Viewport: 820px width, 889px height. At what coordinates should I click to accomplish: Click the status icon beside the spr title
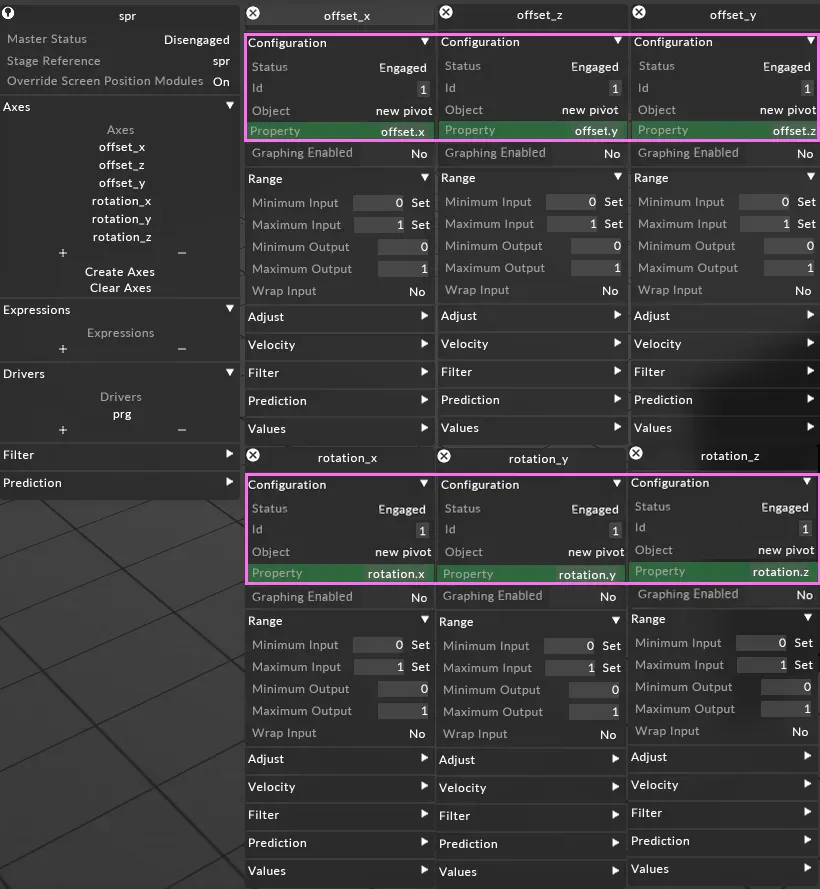point(9,15)
